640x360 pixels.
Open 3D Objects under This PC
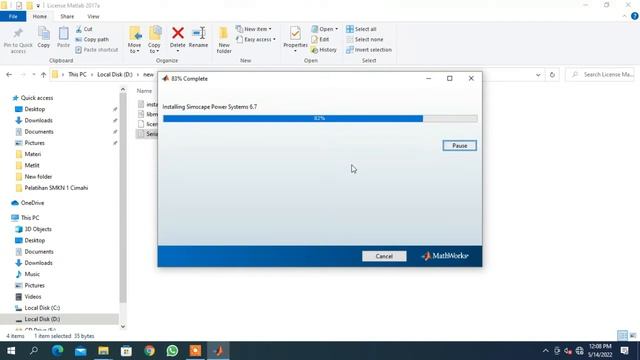[38, 229]
